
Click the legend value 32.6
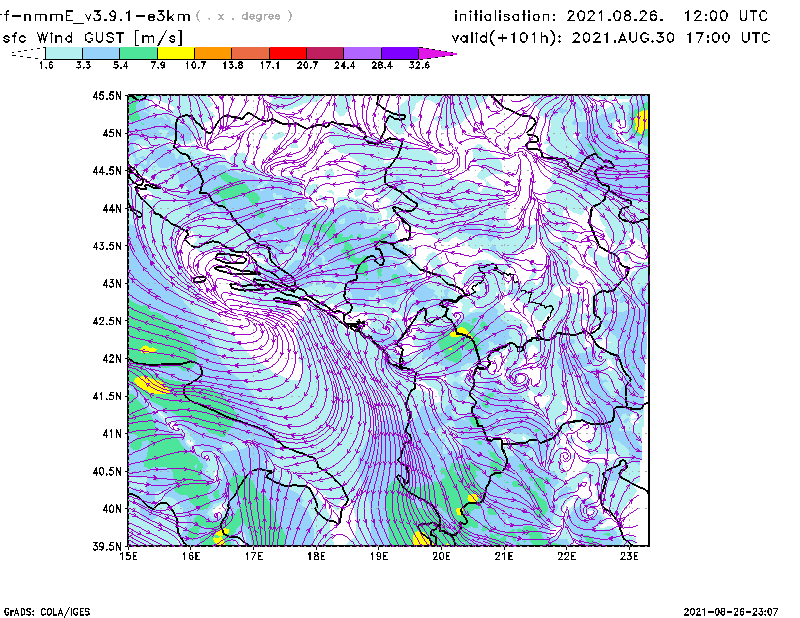coord(419,65)
